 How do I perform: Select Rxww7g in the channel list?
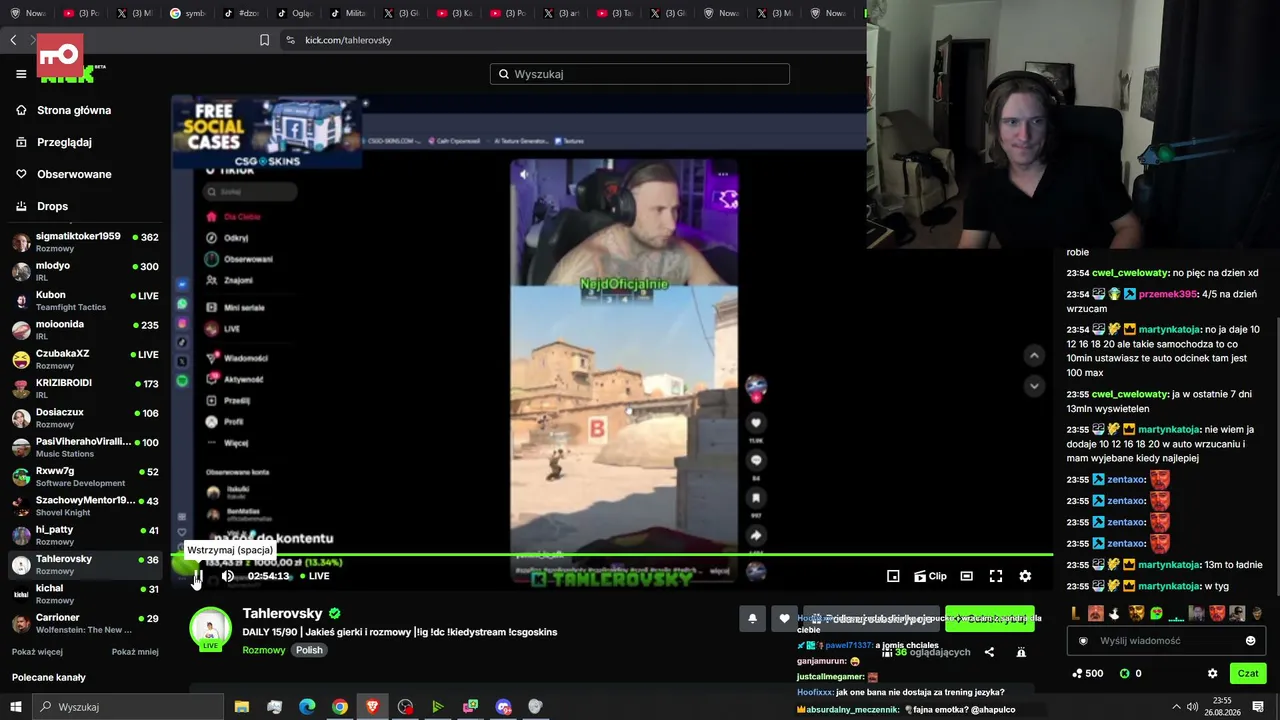pos(85,476)
